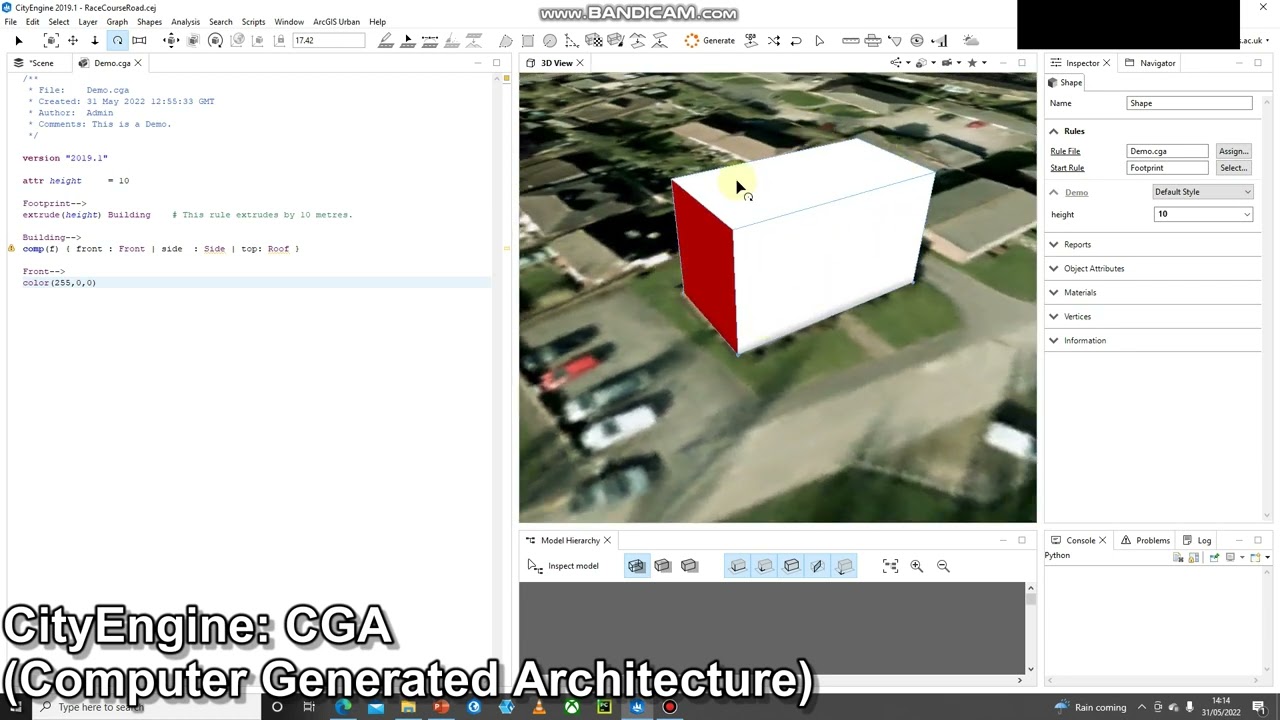This screenshot has width=1280, height=720.
Task: Frame the model in Model Hierarchy
Action: click(890, 566)
